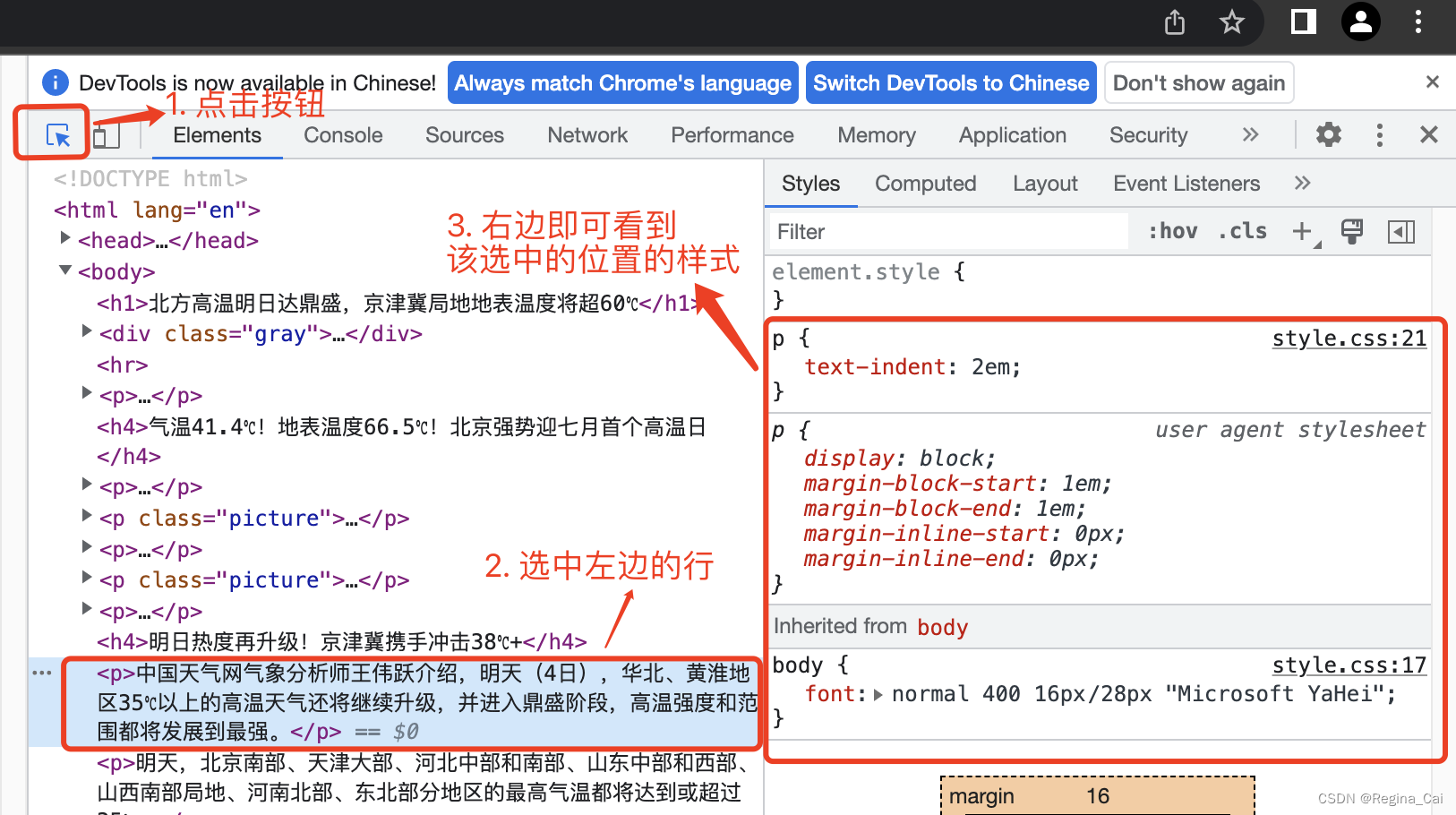Select the paragraph starting 明天，北京南部
Viewport: 1456px width, 815px height.
coord(396,781)
